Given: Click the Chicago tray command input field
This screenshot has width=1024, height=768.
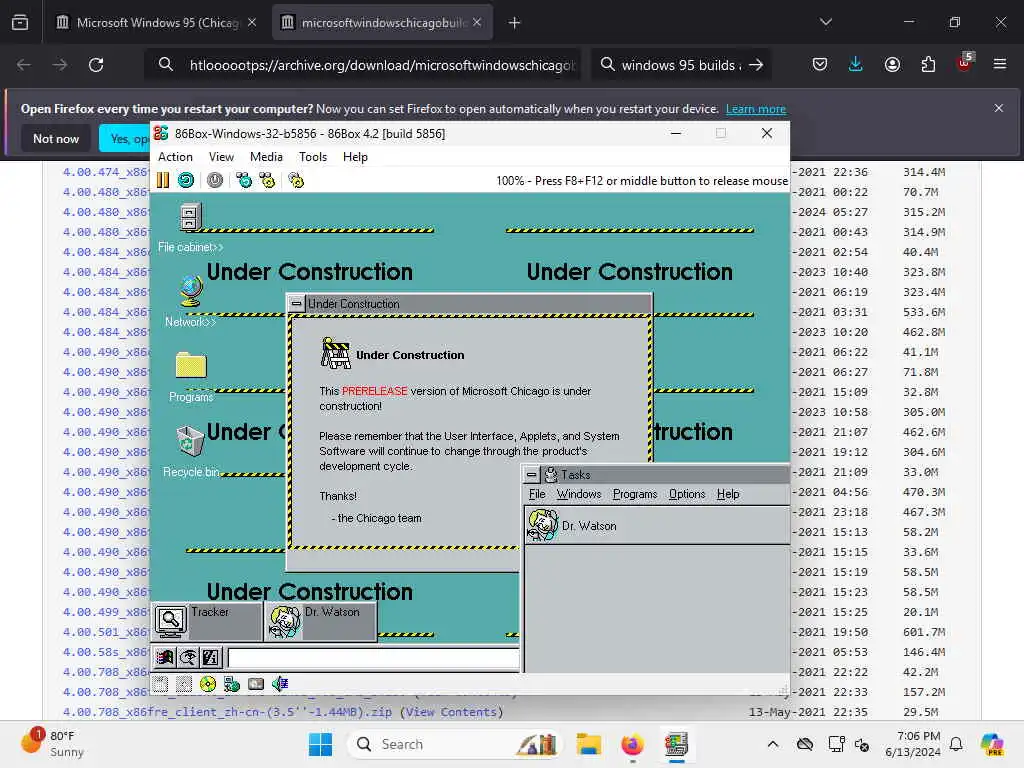Looking at the screenshot, I should 374,658.
